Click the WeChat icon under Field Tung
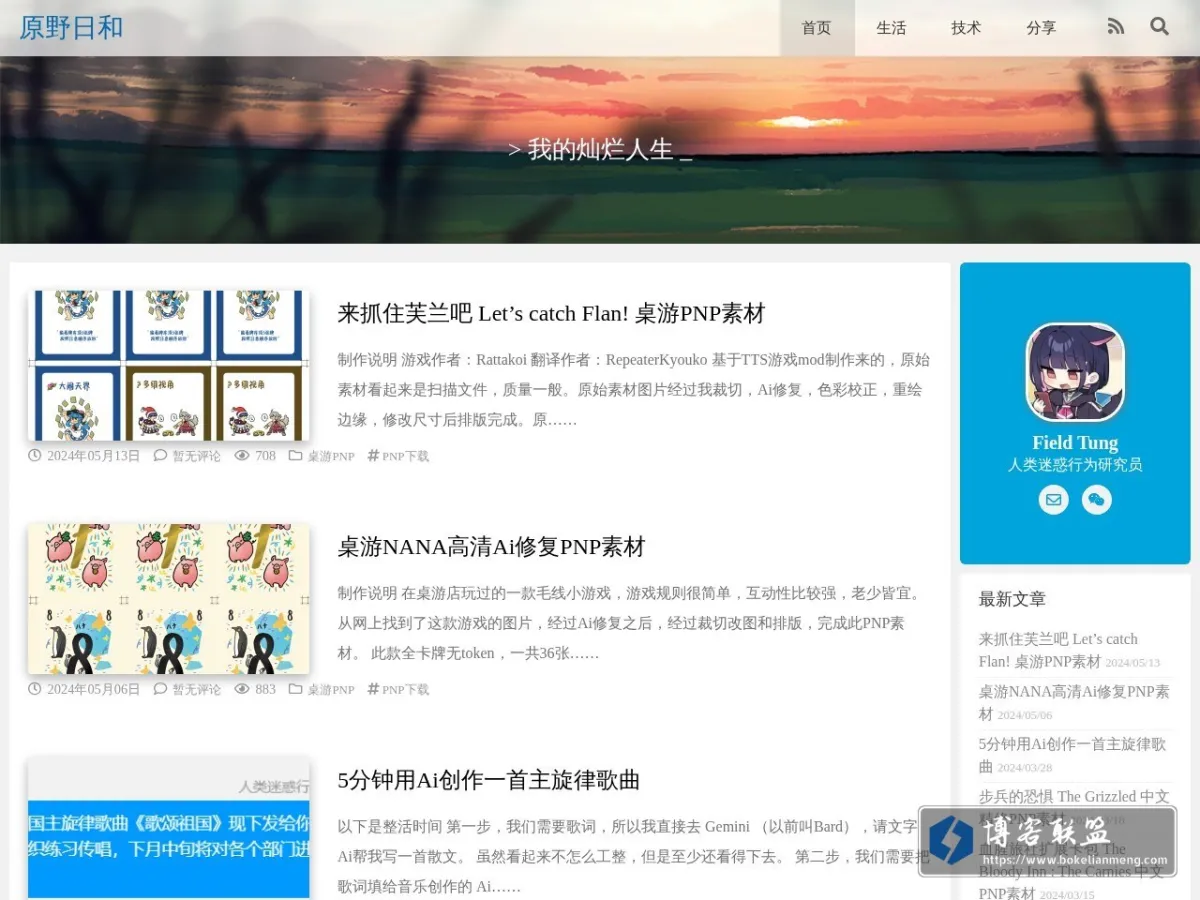This screenshot has width=1200, height=900. pyautogui.click(x=1097, y=500)
